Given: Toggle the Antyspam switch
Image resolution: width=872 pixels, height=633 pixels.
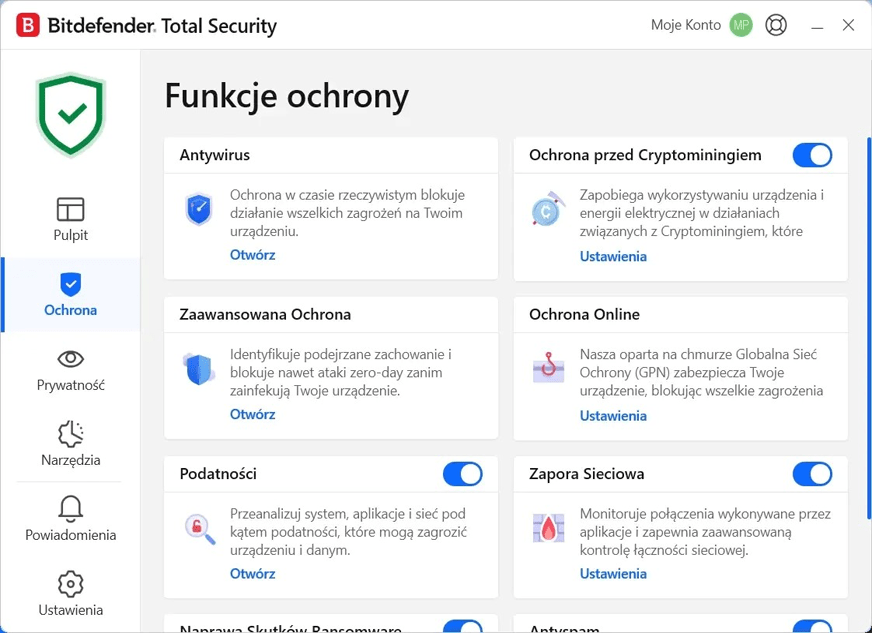Looking at the screenshot, I should (812, 626).
